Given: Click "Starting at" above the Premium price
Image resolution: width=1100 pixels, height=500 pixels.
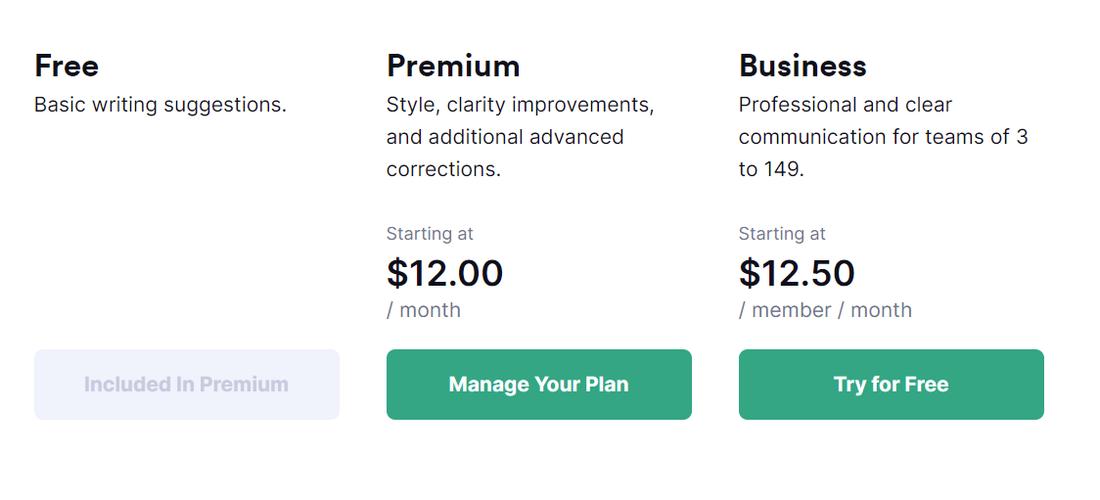Looking at the screenshot, I should coord(430,234).
